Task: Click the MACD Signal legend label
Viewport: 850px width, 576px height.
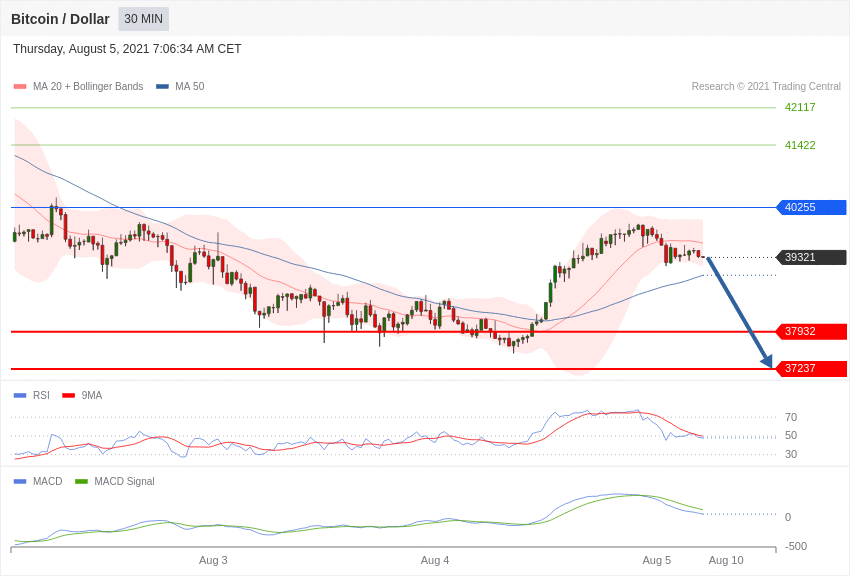Action: coord(124,481)
